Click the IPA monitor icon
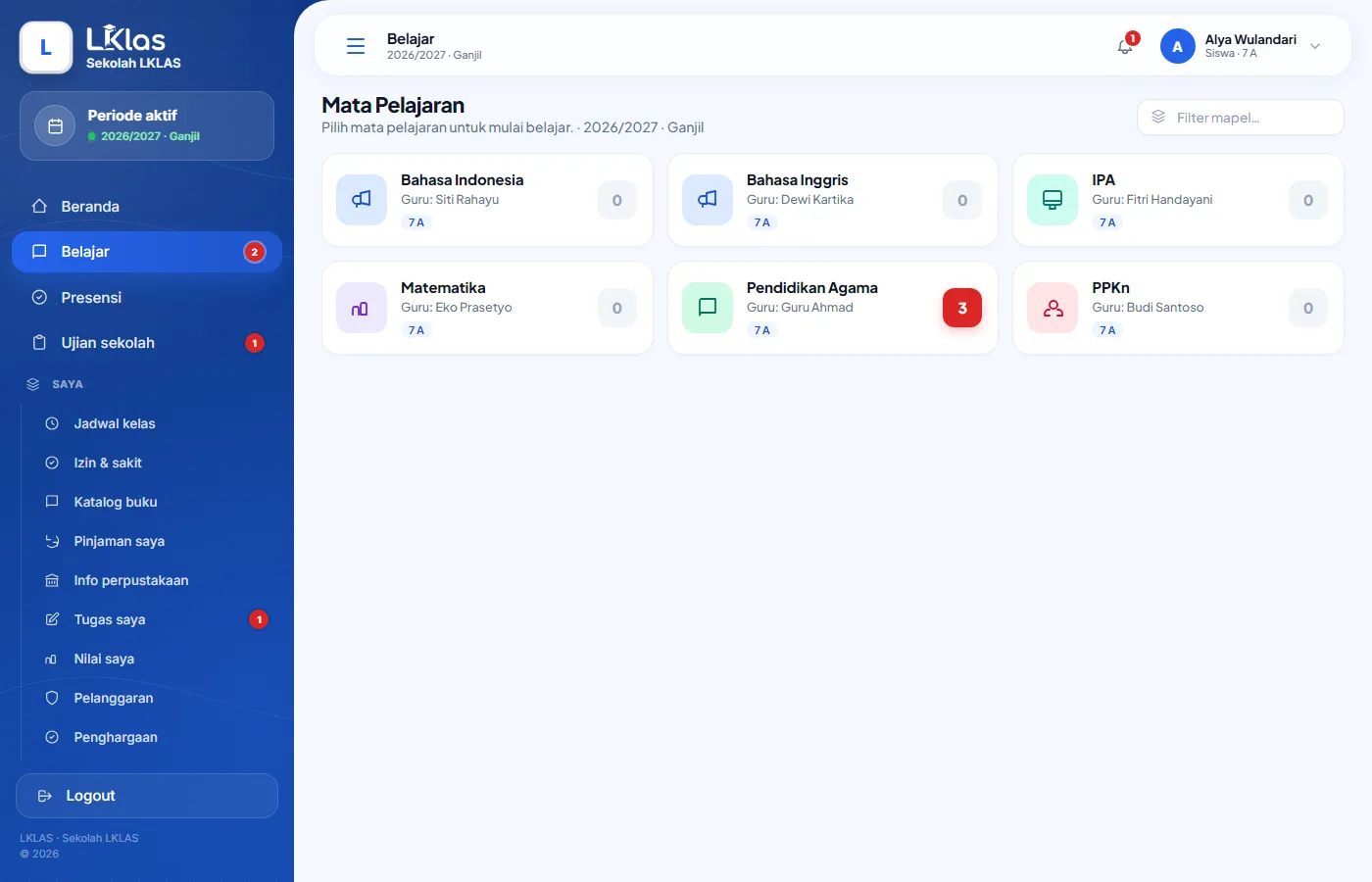 (1053, 200)
